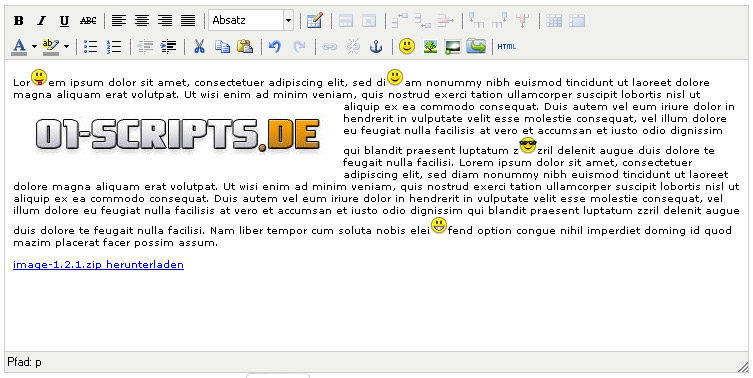Undo the last change
Viewport: 753px width, 378px height.
[275, 47]
